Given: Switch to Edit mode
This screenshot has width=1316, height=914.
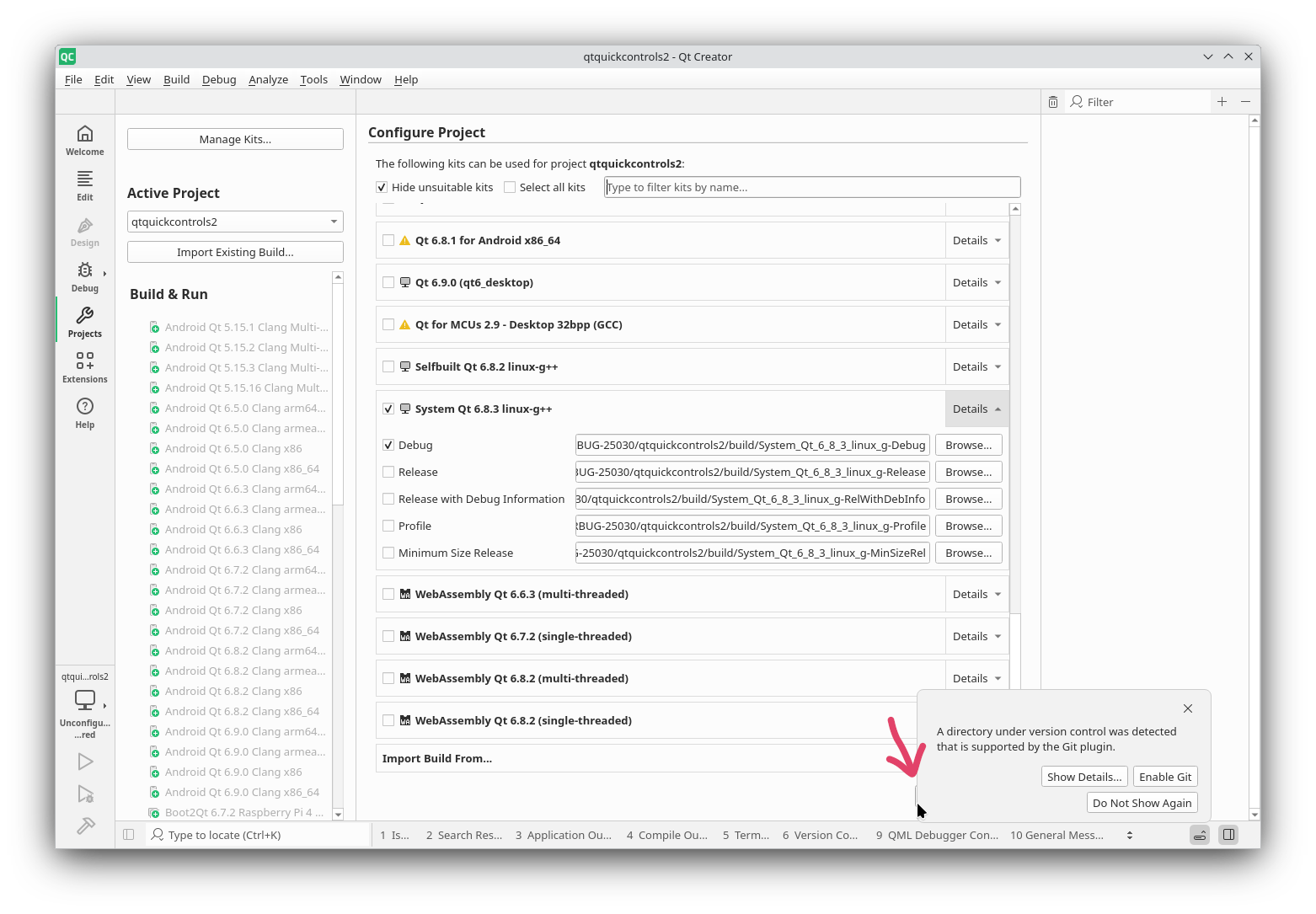Looking at the screenshot, I should coord(85,185).
